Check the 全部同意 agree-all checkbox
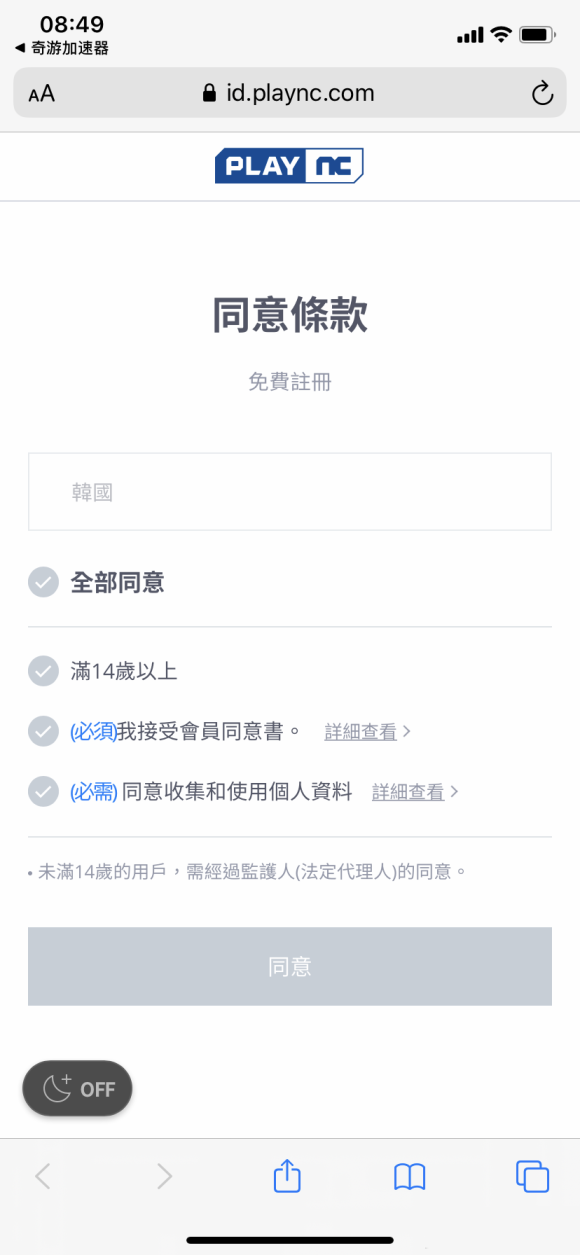Image resolution: width=580 pixels, height=1255 pixels. click(x=43, y=582)
